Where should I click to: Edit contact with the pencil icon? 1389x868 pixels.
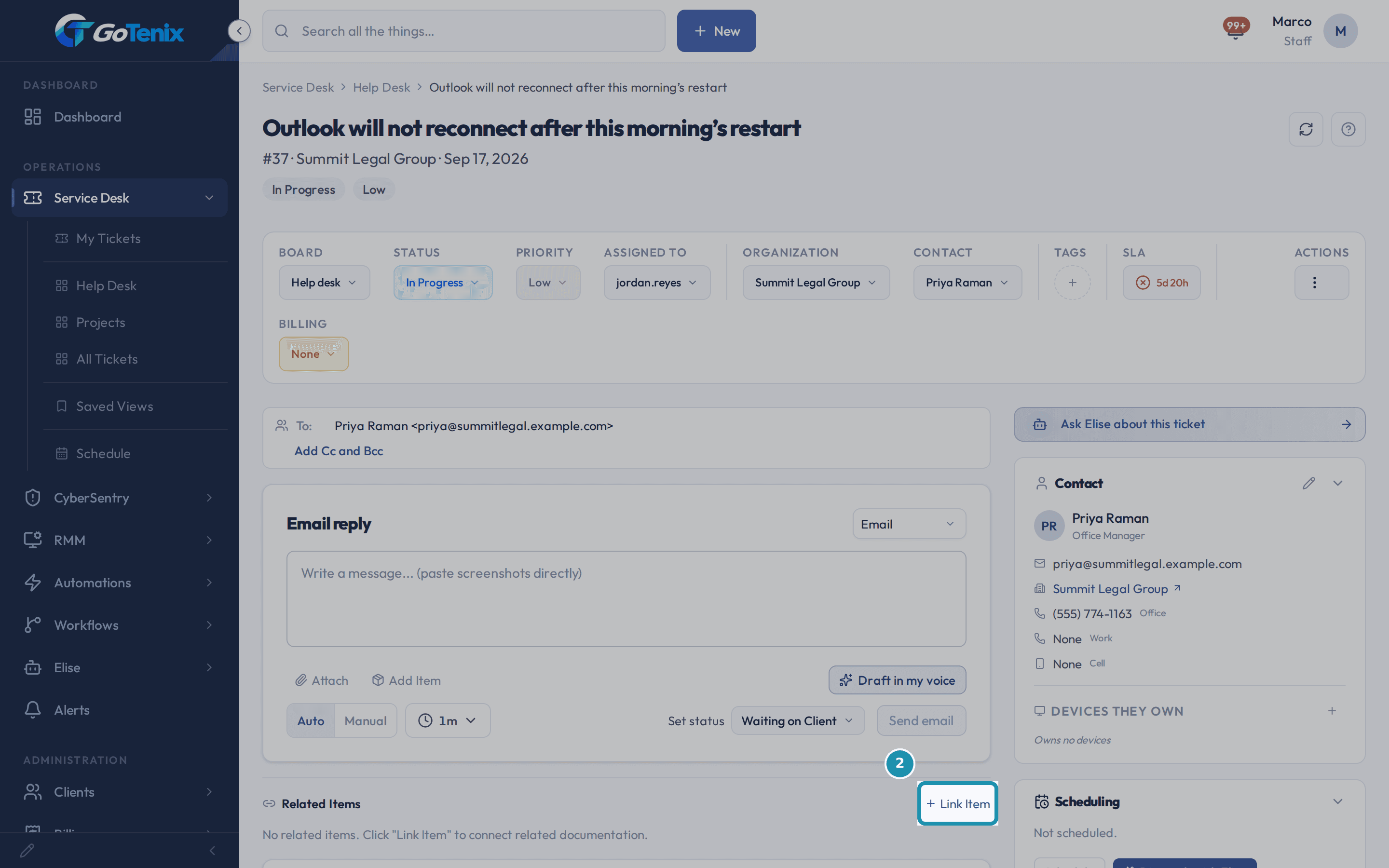pos(1308,483)
